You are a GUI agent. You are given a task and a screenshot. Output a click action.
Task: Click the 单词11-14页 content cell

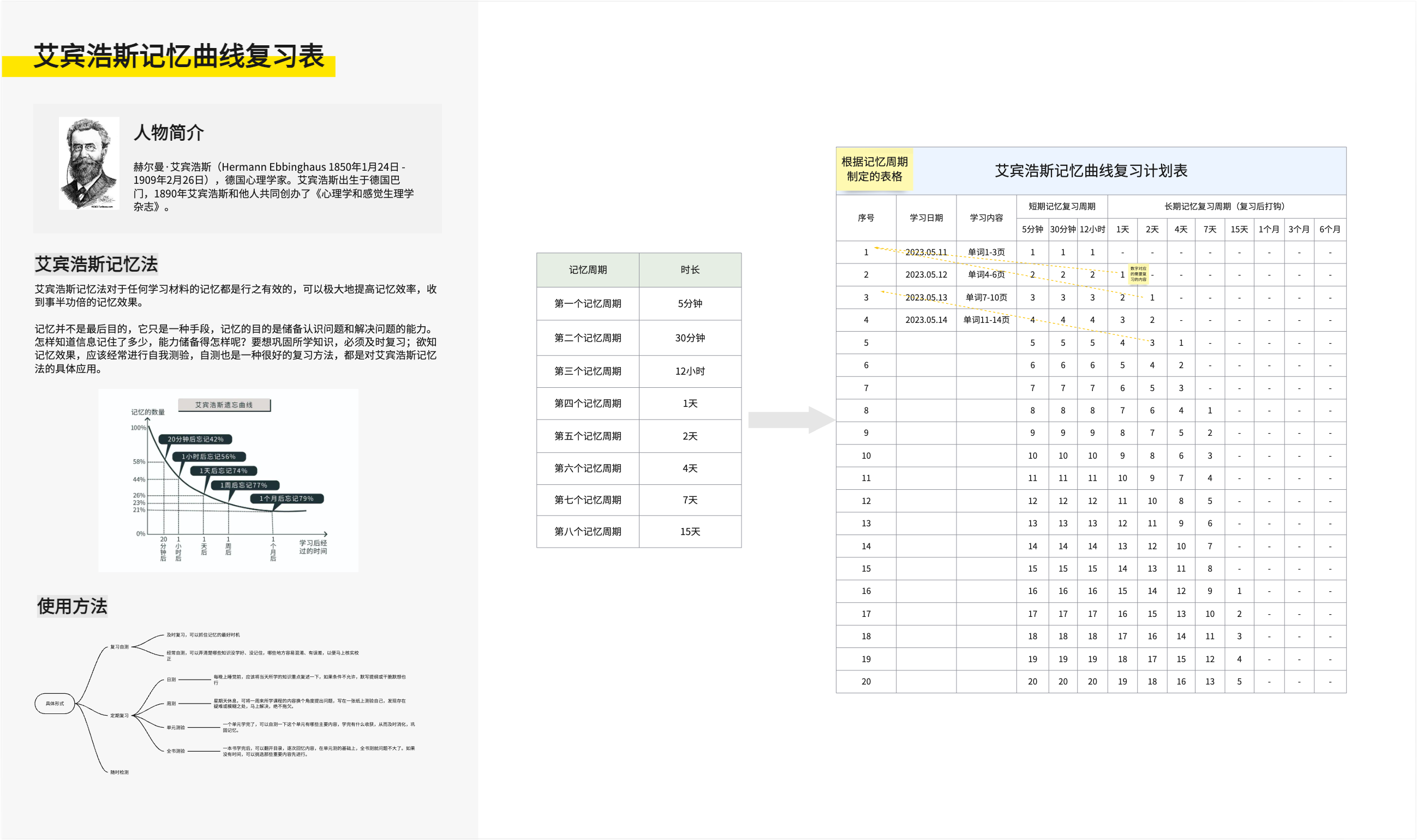click(x=986, y=320)
